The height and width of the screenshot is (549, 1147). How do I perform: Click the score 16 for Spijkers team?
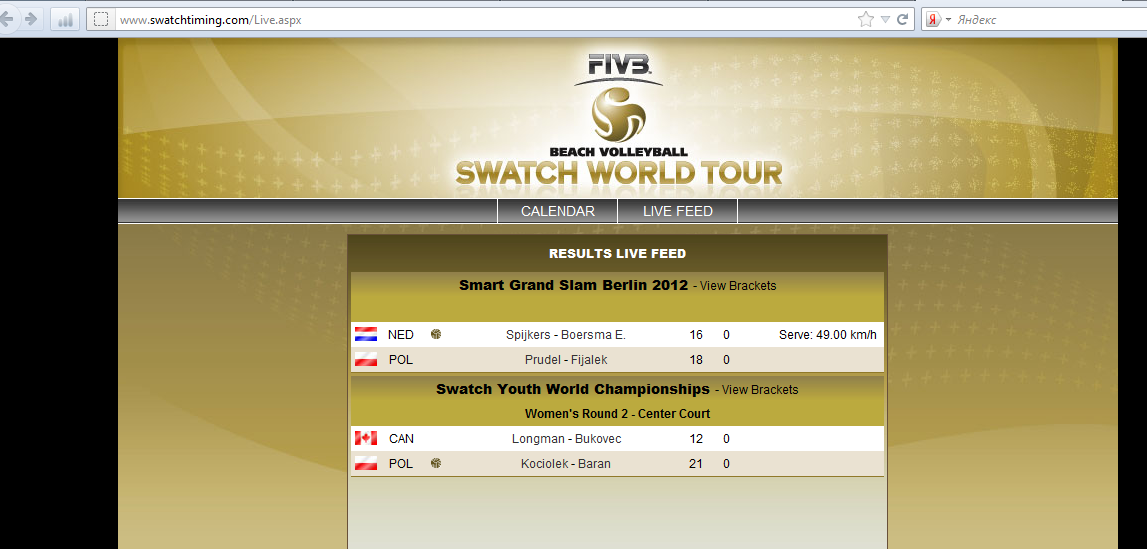[696, 335]
